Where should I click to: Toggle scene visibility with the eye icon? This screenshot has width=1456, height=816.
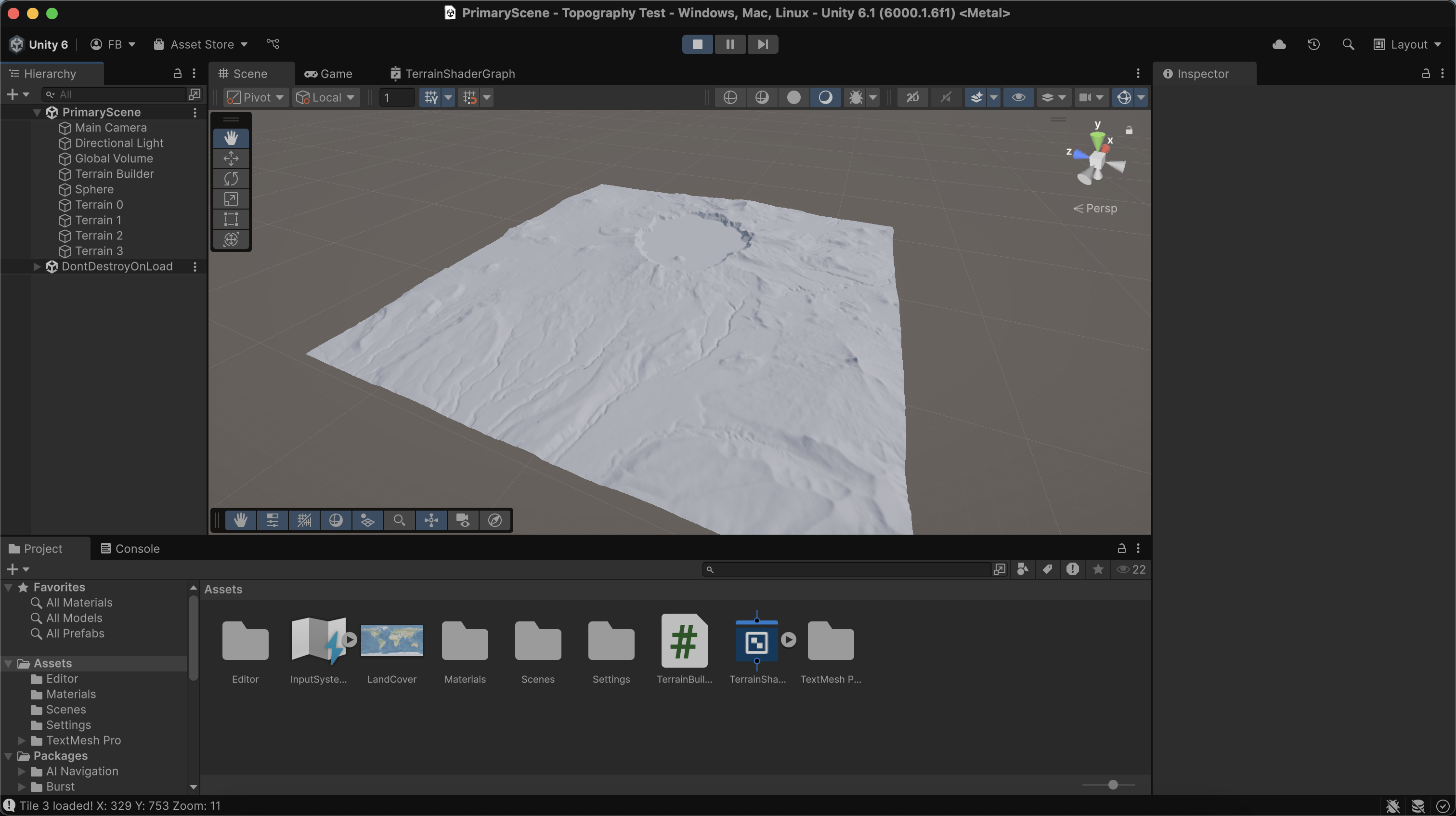[1018, 97]
